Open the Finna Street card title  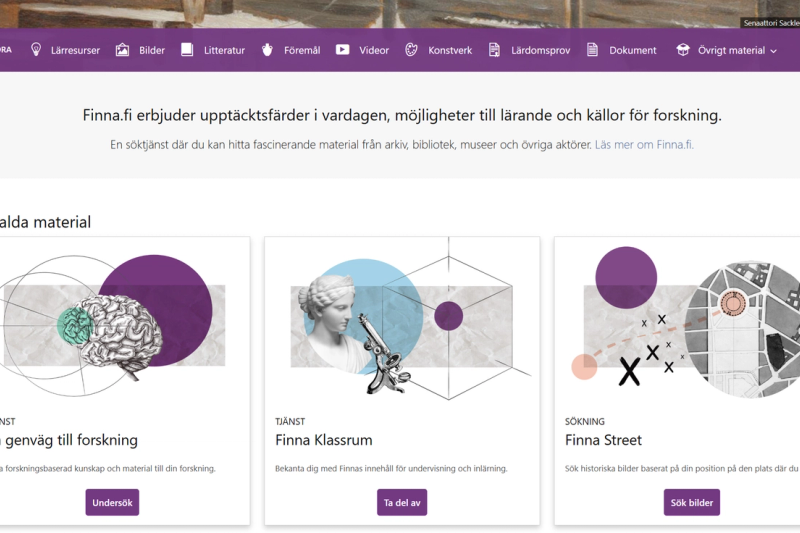tap(603, 440)
